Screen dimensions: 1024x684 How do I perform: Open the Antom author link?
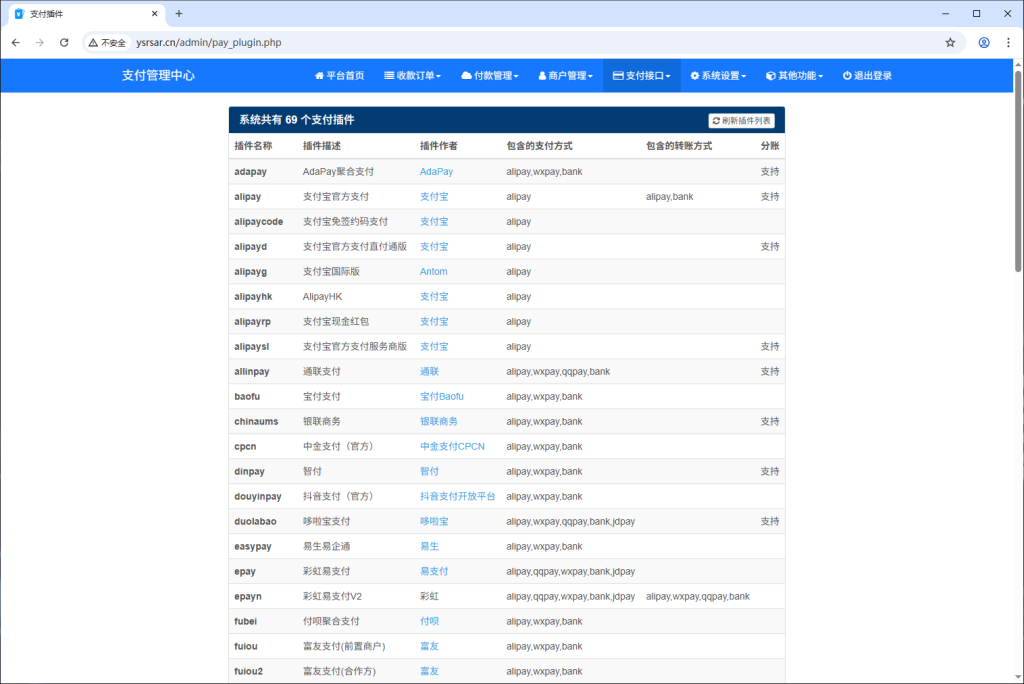pyautogui.click(x=434, y=272)
